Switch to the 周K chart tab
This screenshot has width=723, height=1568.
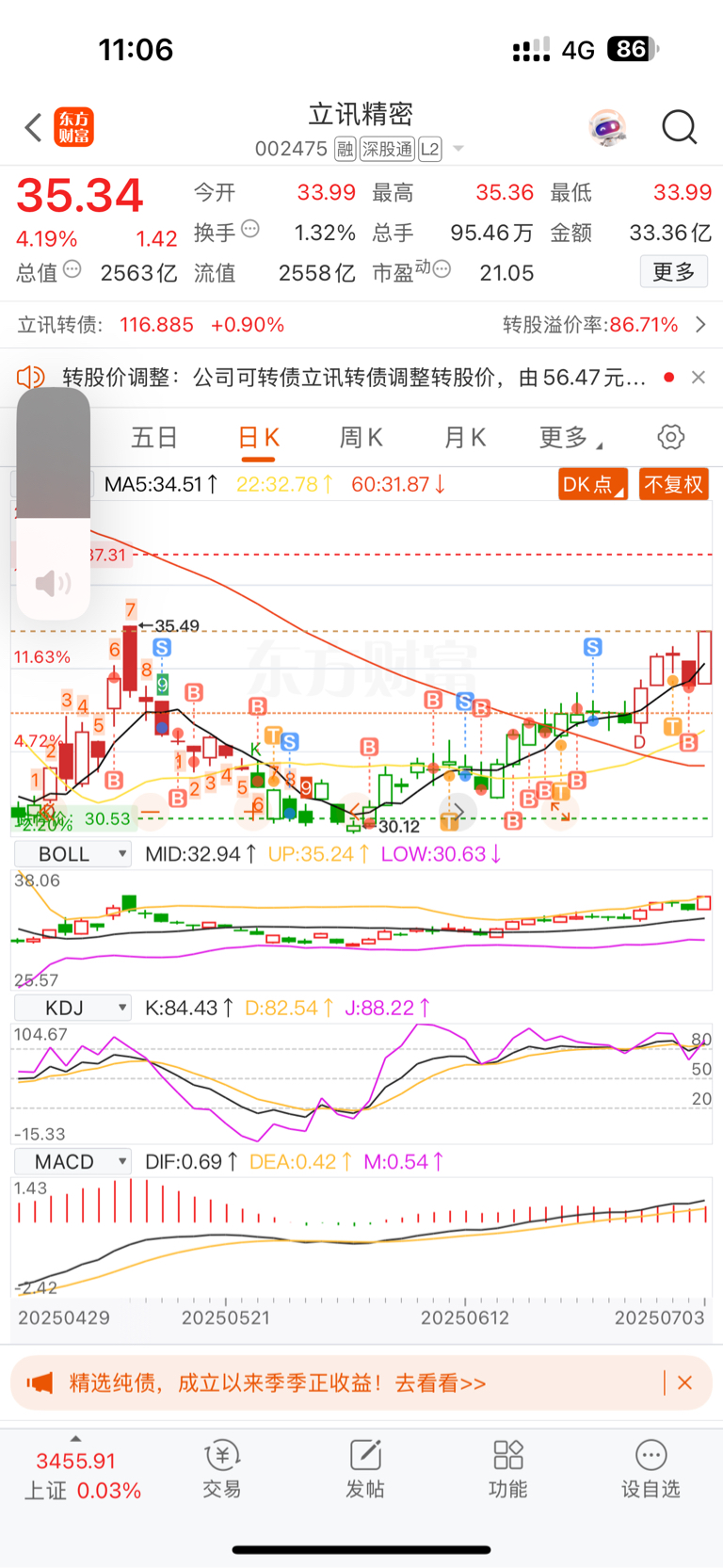click(361, 438)
